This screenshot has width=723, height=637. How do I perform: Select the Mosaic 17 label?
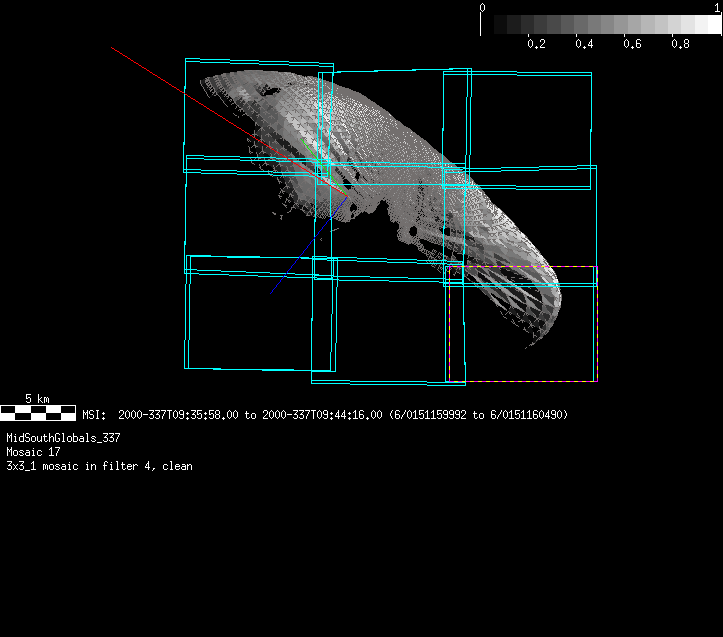click(34, 452)
